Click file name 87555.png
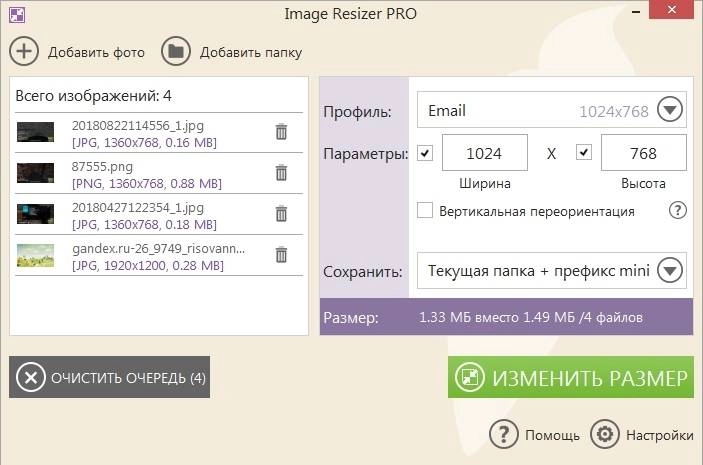 [x=102, y=167]
